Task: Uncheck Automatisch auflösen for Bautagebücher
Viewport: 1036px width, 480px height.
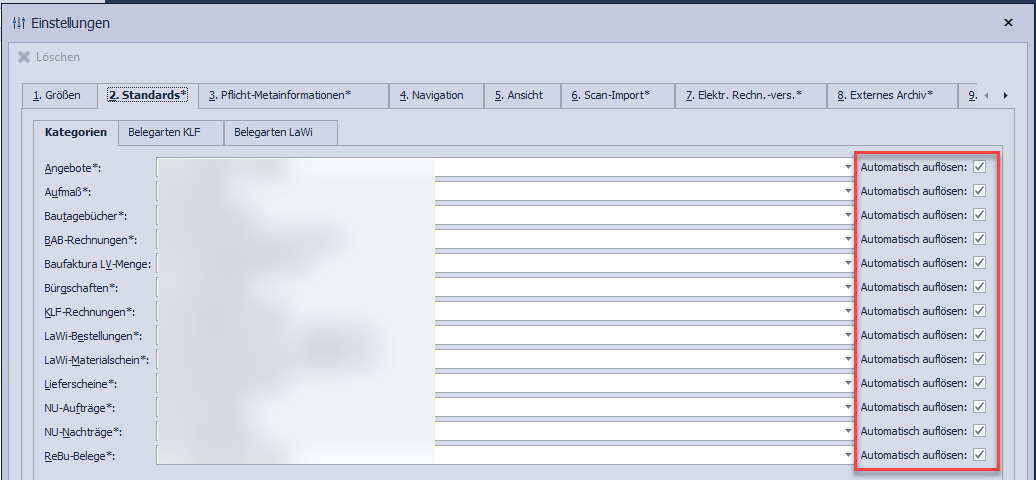Action: point(979,215)
